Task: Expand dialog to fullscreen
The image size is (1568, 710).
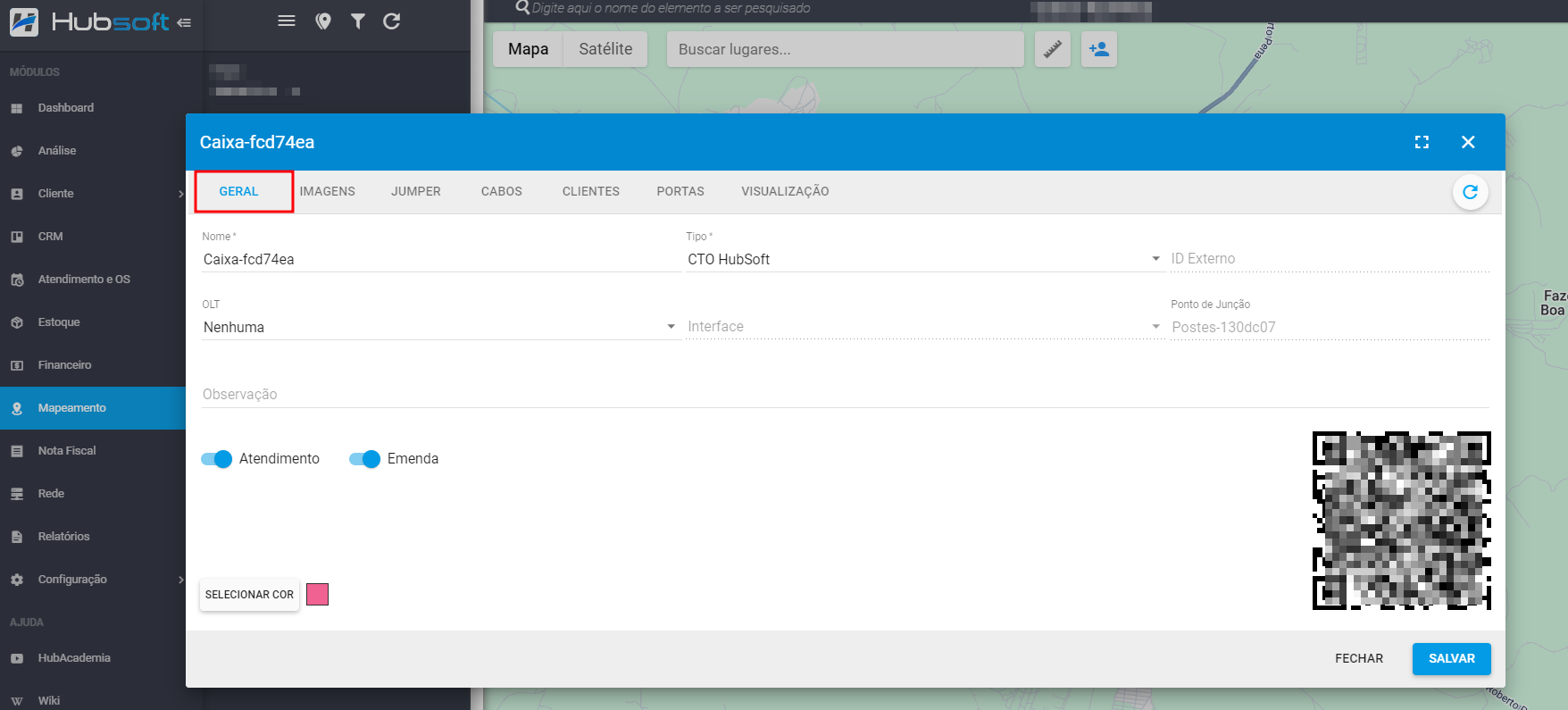Action: point(1422,142)
